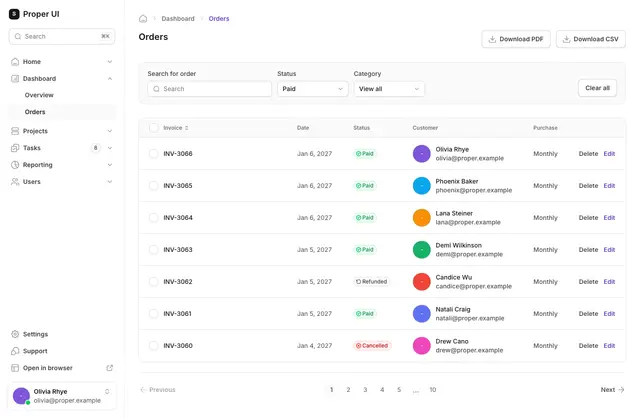The width and height of the screenshot is (640, 419).
Task: Click the Proper UI logo icon
Action: click(14, 14)
